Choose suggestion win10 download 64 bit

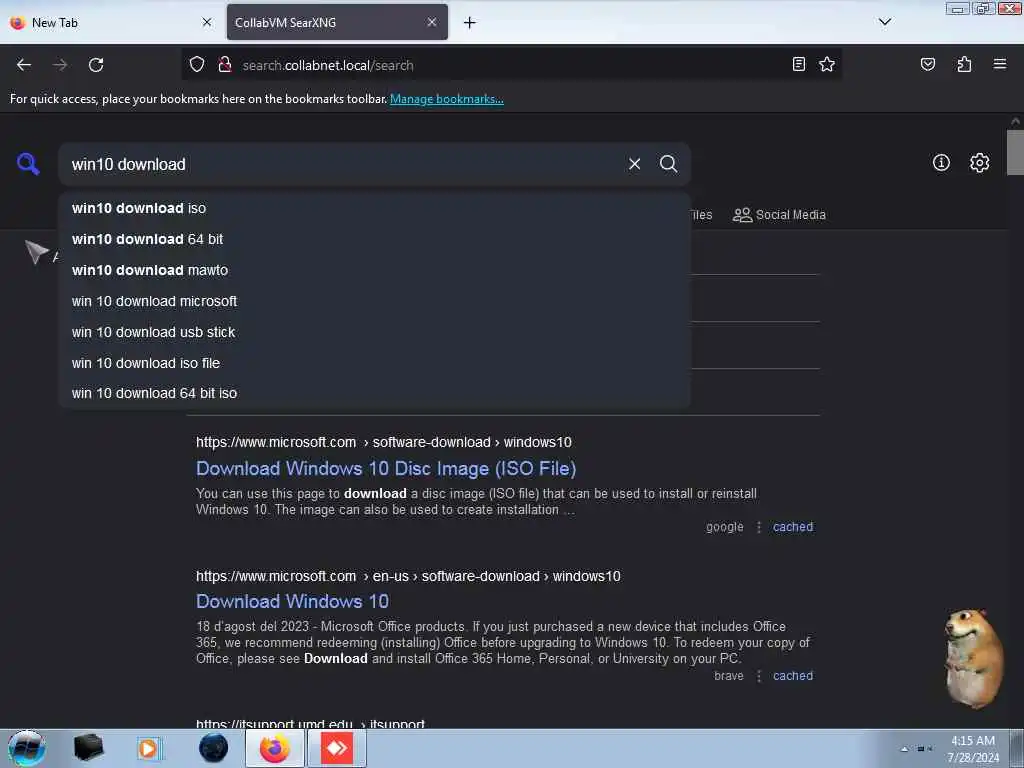click(374, 239)
